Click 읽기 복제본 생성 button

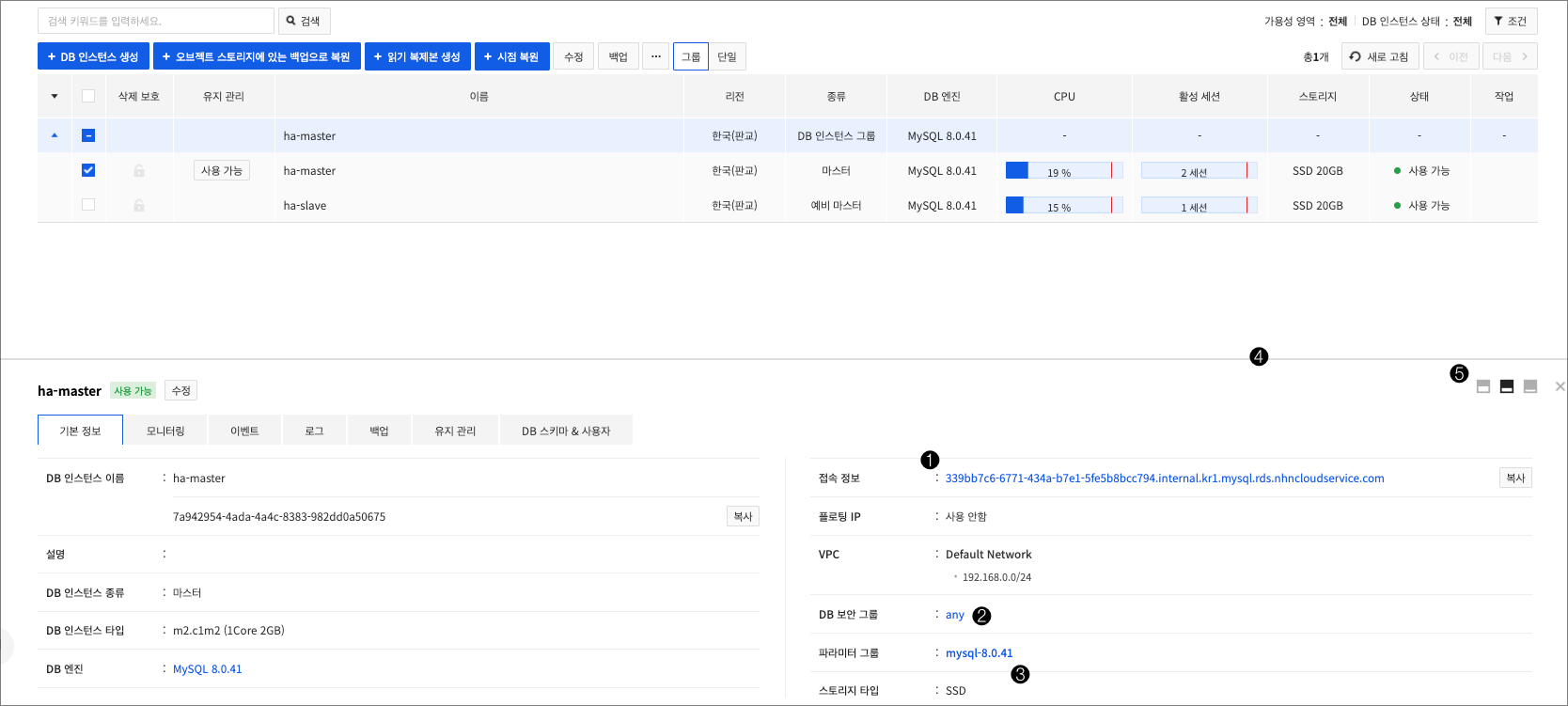pyautogui.click(x=417, y=56)
